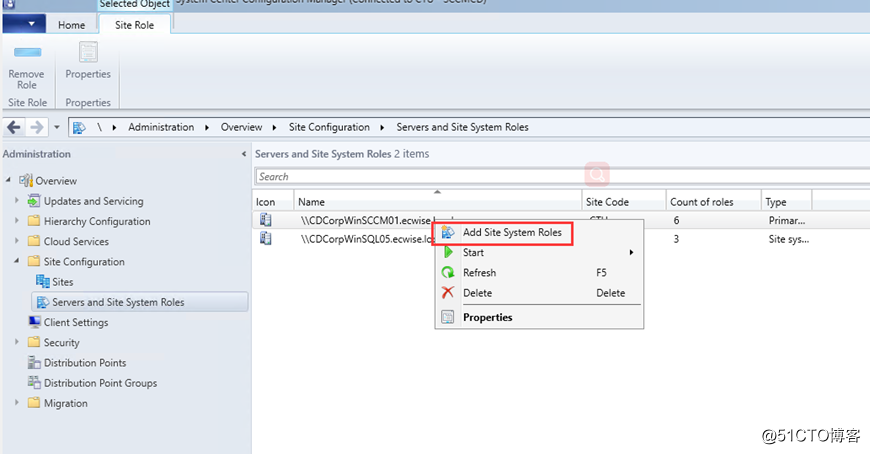
Task: Click the Site sys... type cell
Action: 788,239
